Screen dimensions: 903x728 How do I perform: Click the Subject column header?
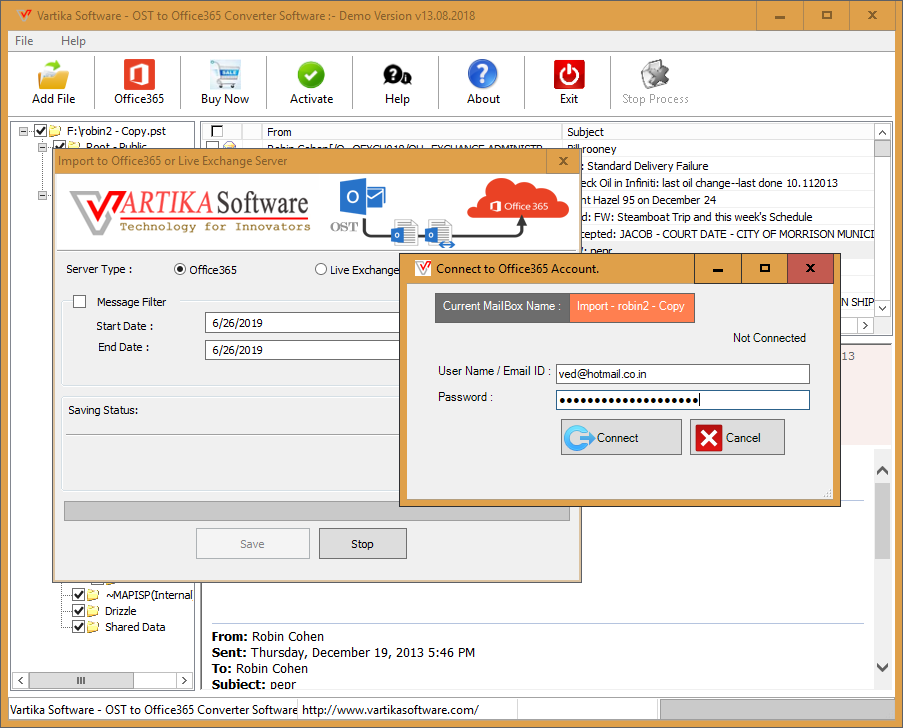(718, 132)
